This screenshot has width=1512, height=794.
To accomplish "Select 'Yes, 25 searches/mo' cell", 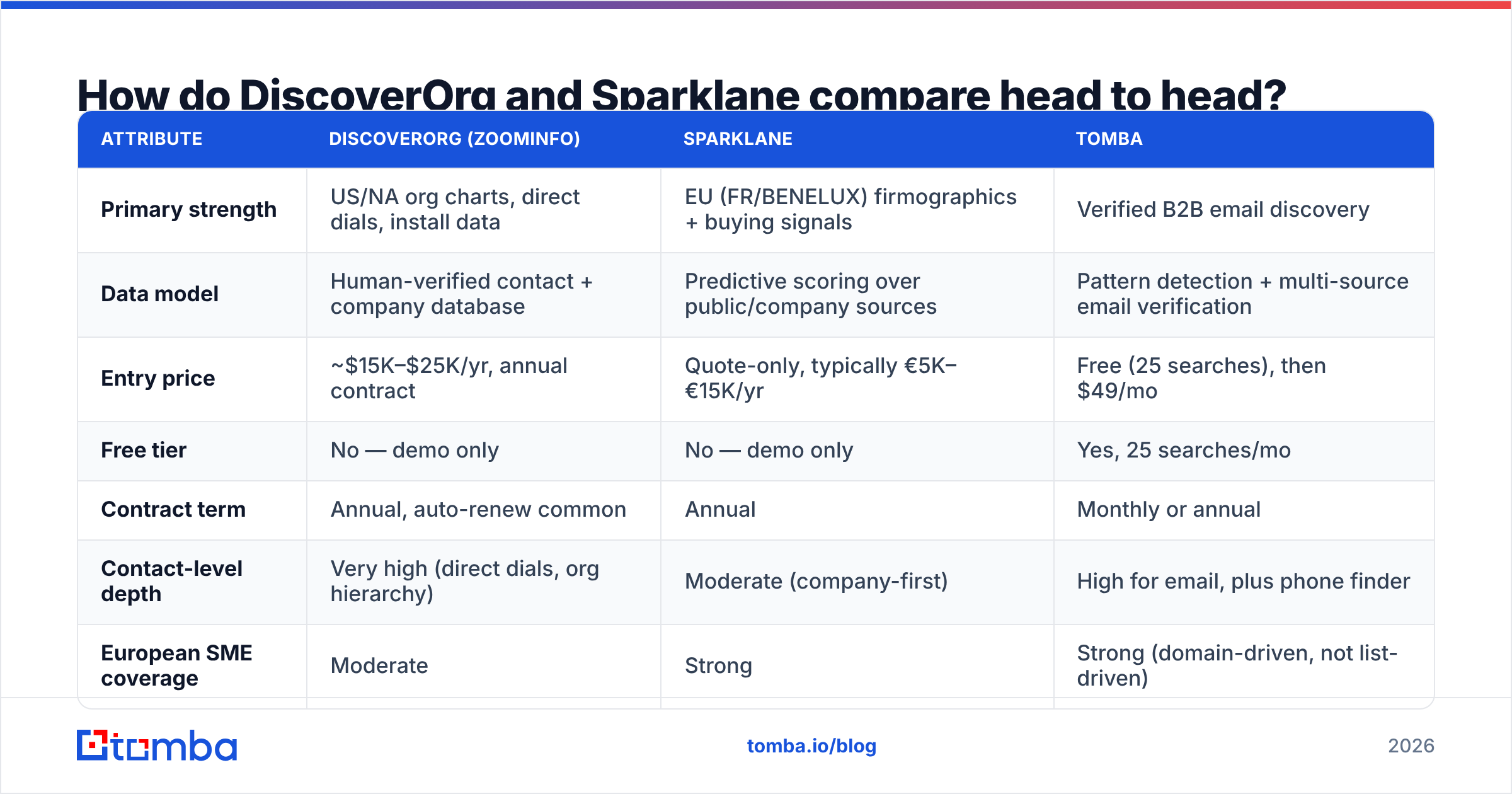I will [x=1244, y=451].
